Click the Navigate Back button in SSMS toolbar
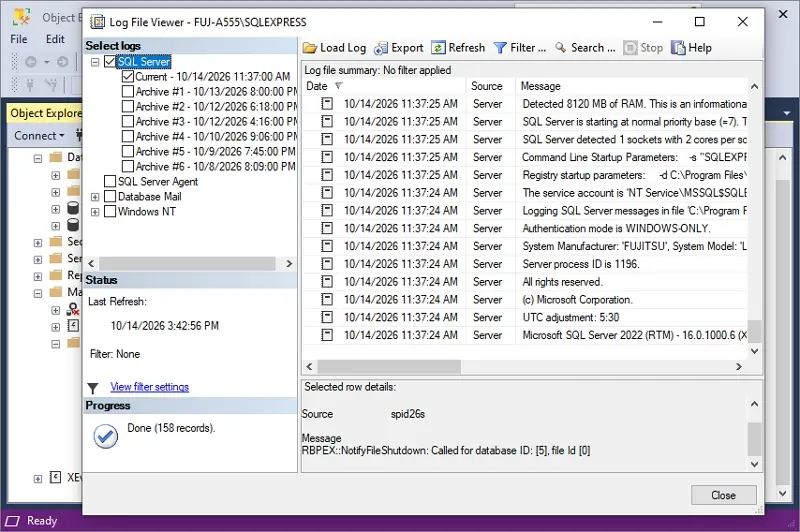The image size is (800, 532). point(31,62)
